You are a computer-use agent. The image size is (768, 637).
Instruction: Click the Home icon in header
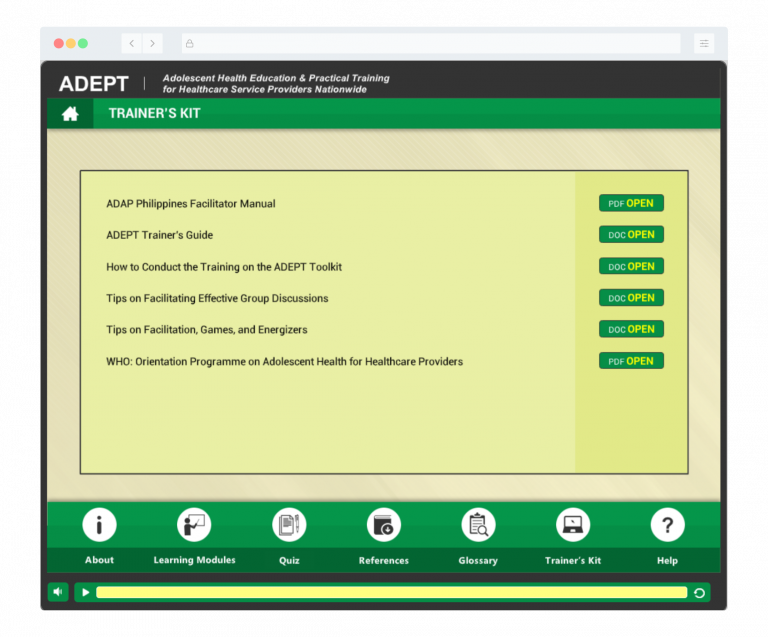pos(70,114)
